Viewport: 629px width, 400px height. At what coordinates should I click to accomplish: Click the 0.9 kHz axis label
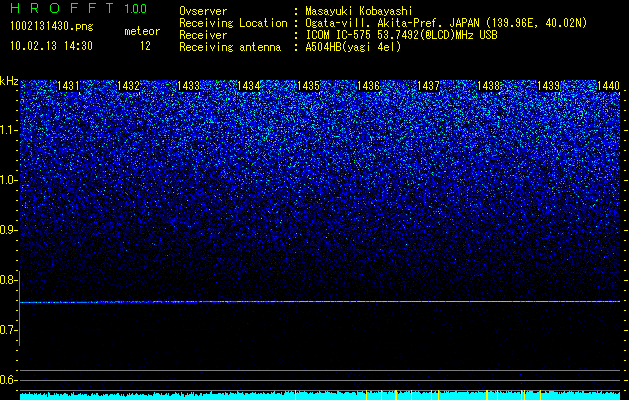8,230
